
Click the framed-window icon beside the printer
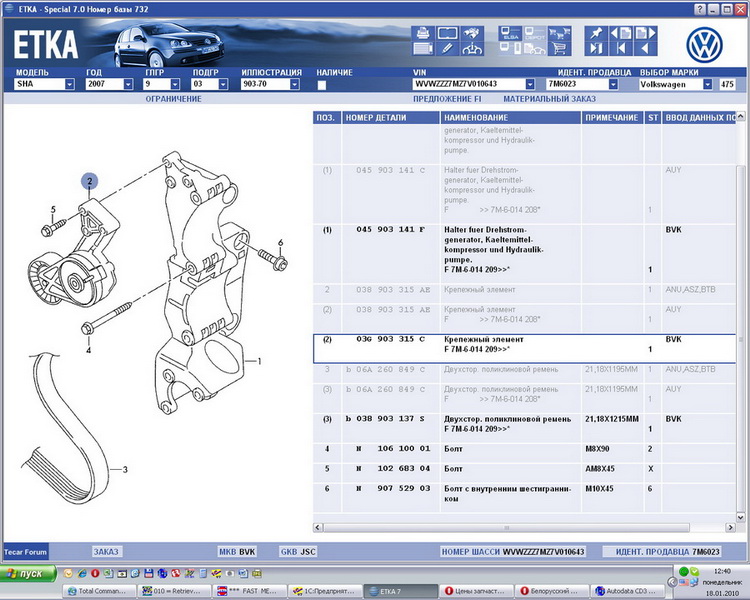click(447, 33)
